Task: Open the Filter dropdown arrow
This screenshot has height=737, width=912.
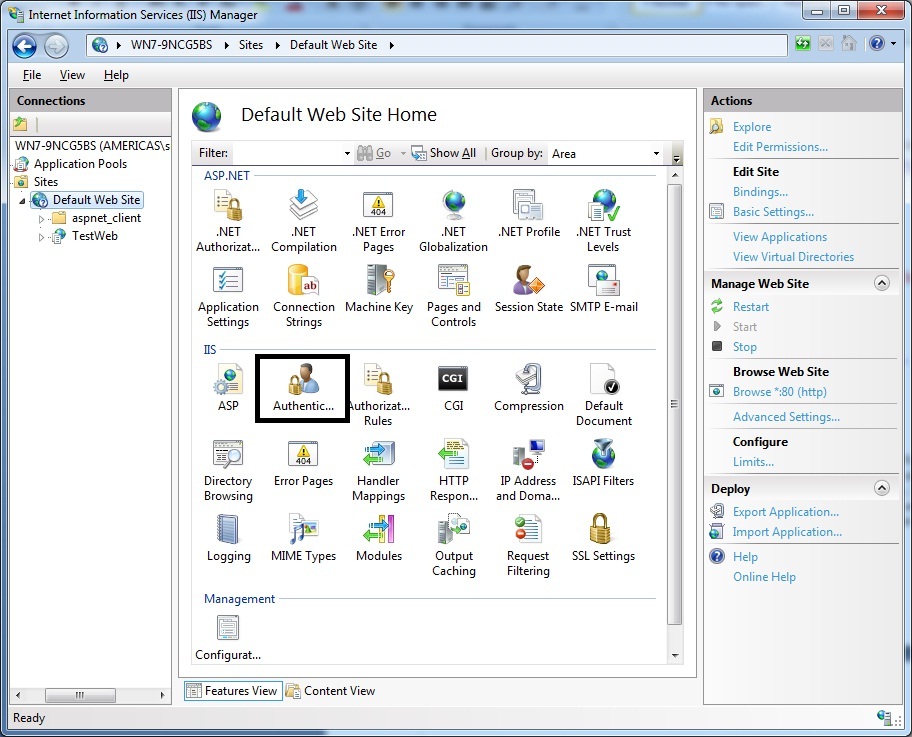Action: tap(346, 153)
